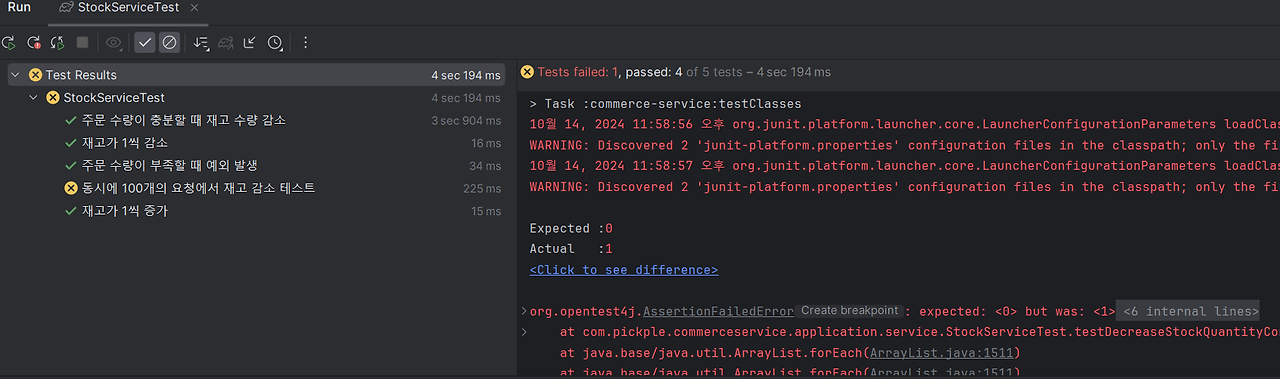Image resolution: width=1280 pixels, height=379 pixels.
Task: Open the sort tests options
Action: [x=202, y=43]
